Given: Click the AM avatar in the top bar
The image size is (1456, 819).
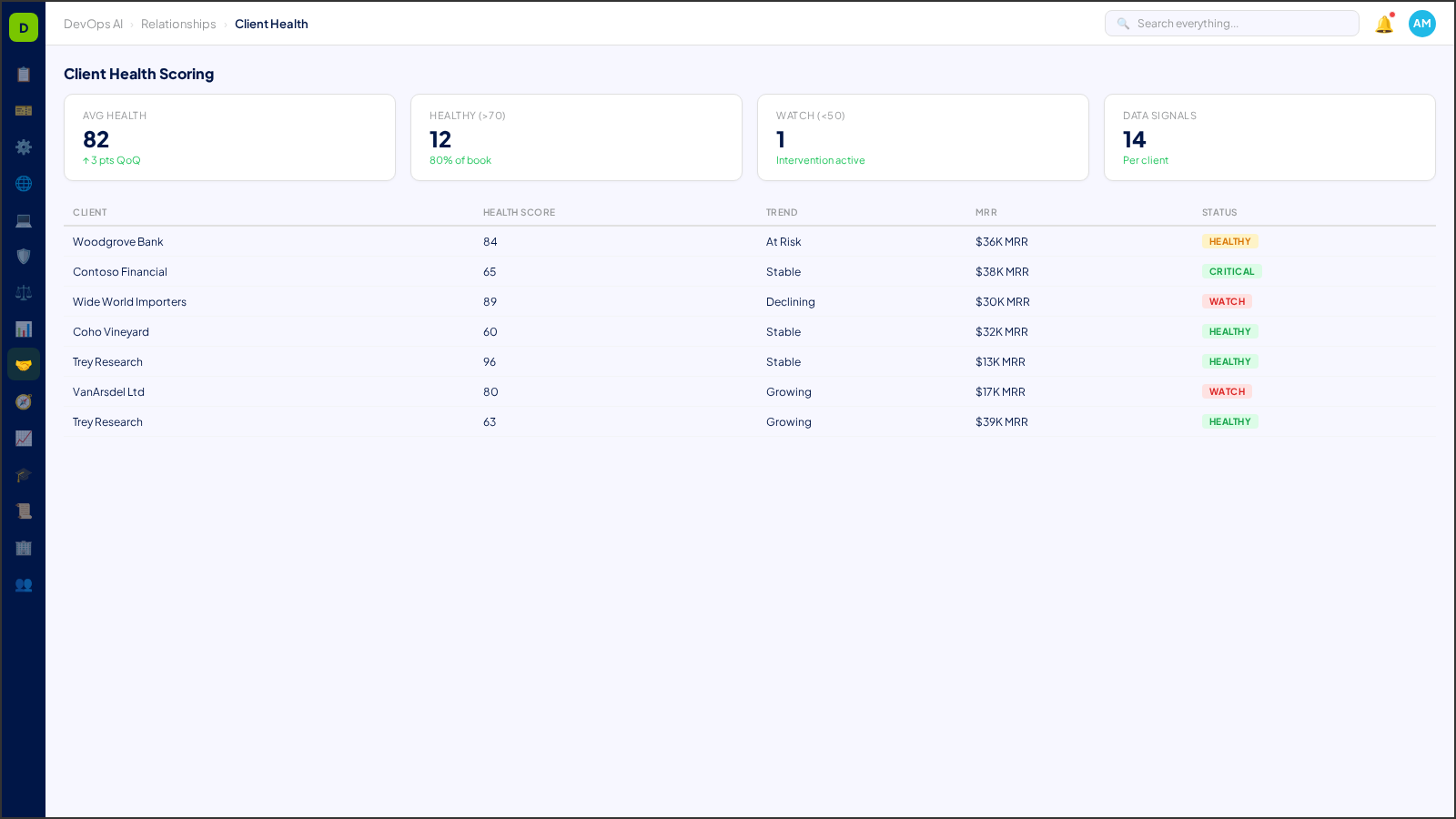Looking at the screenshot, I should point(1421,24).
